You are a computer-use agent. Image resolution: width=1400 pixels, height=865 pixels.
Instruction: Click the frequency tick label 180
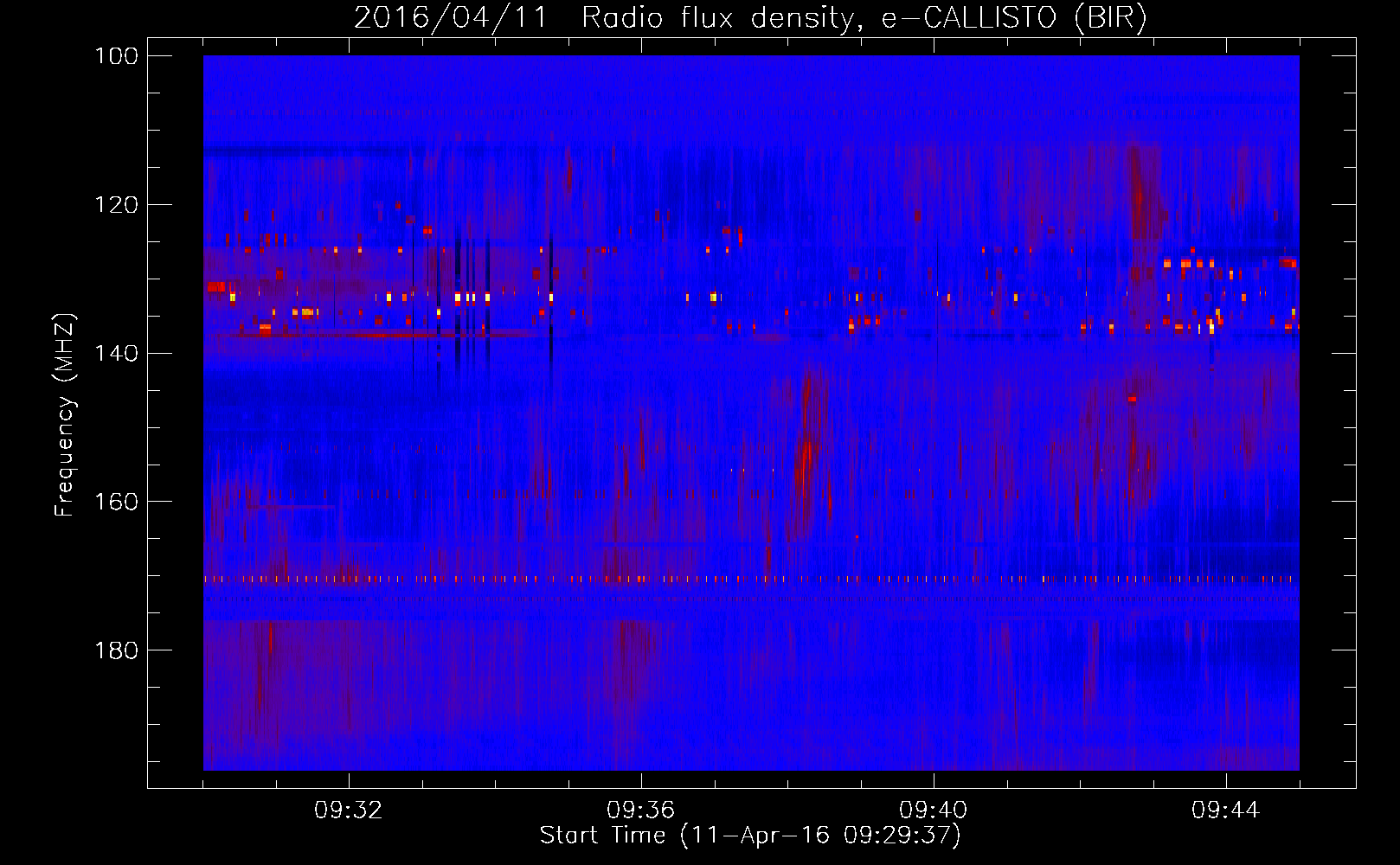tap(117, 650)
